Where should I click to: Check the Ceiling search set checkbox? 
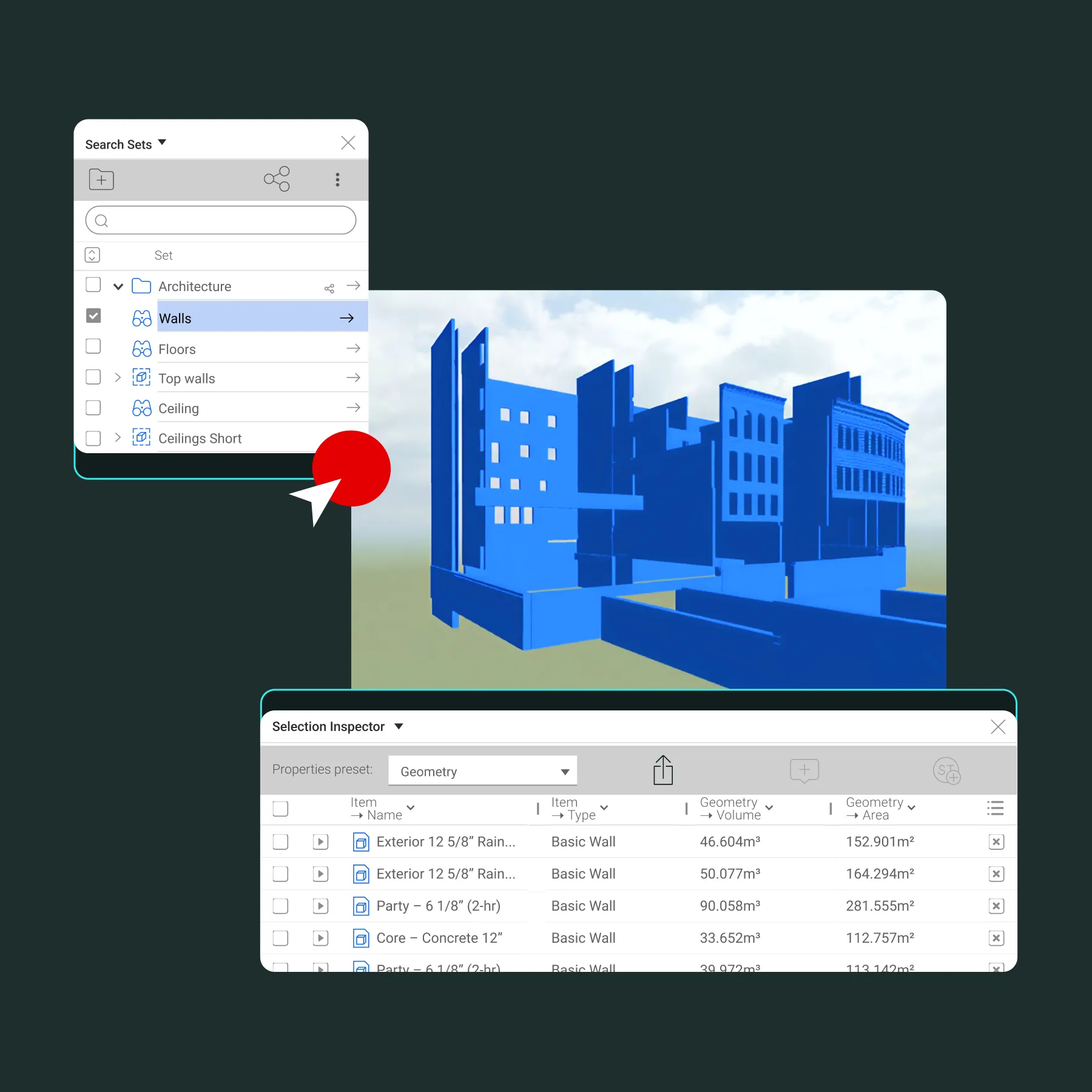[x=93, y=408]
